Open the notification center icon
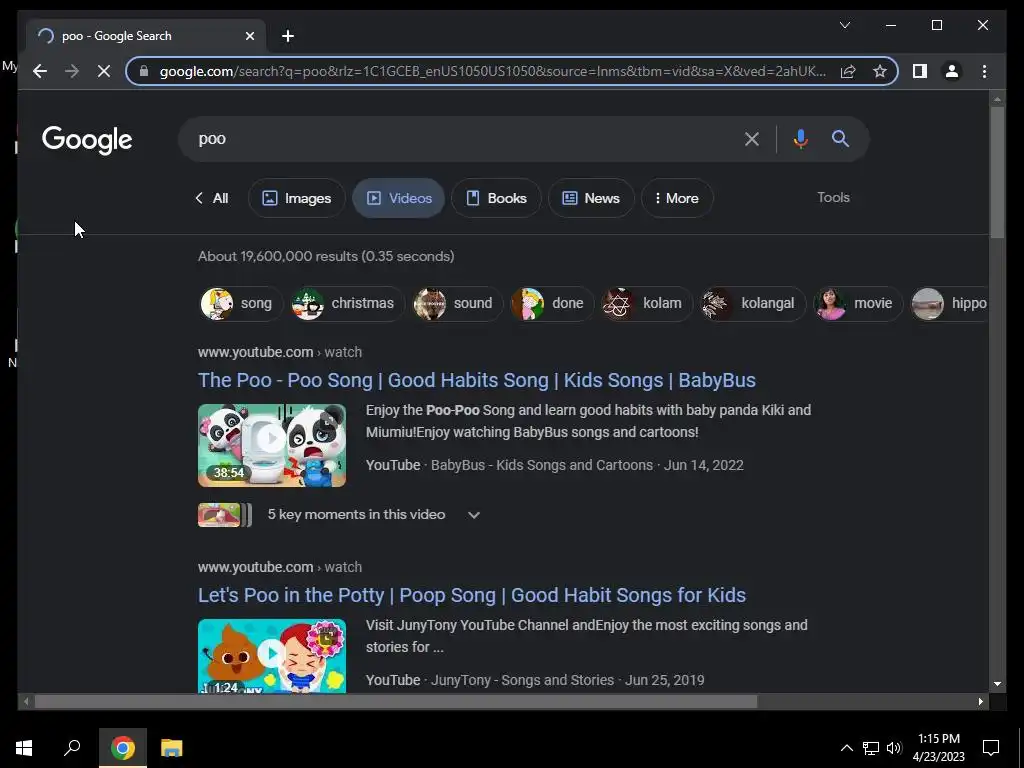The height and width of the screenshot is (768, 1024). click(x=991, y=748)
